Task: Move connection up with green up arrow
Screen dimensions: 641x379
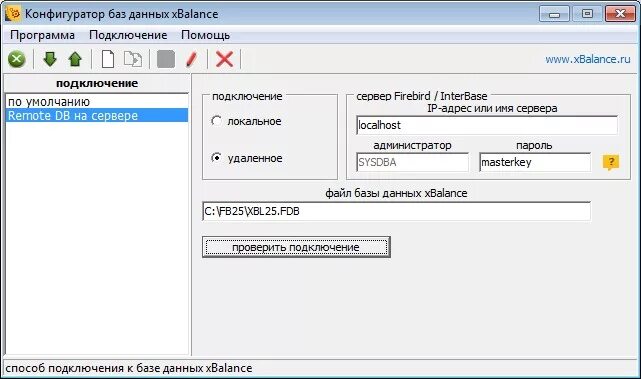Action: pos(75,59)
